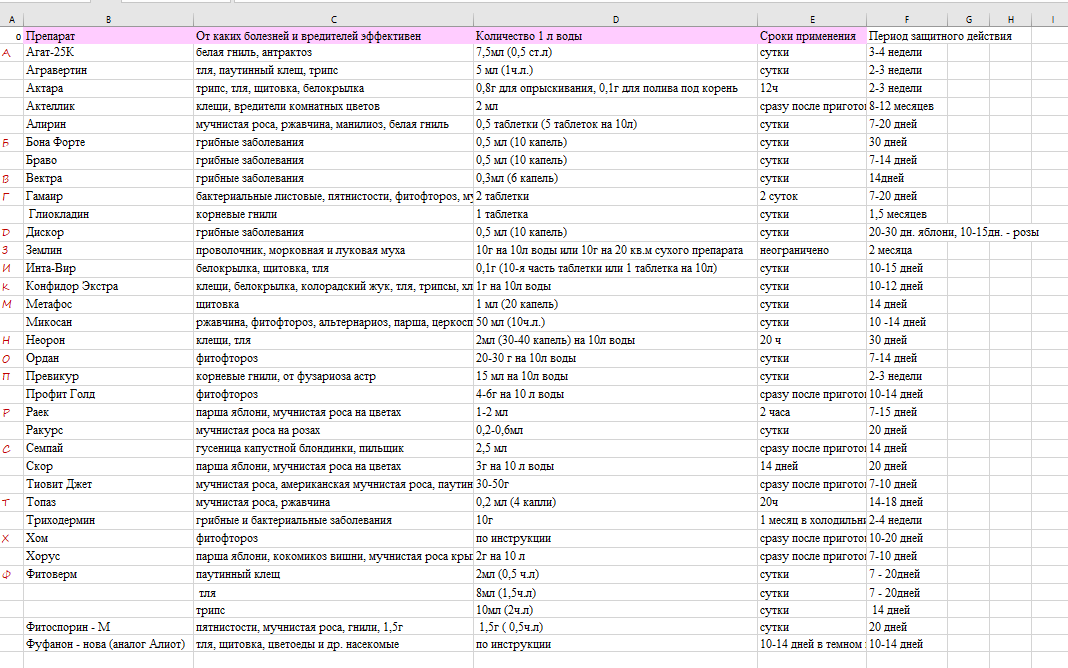
Task: Select the 'Раек' cell
Action: 108,413
